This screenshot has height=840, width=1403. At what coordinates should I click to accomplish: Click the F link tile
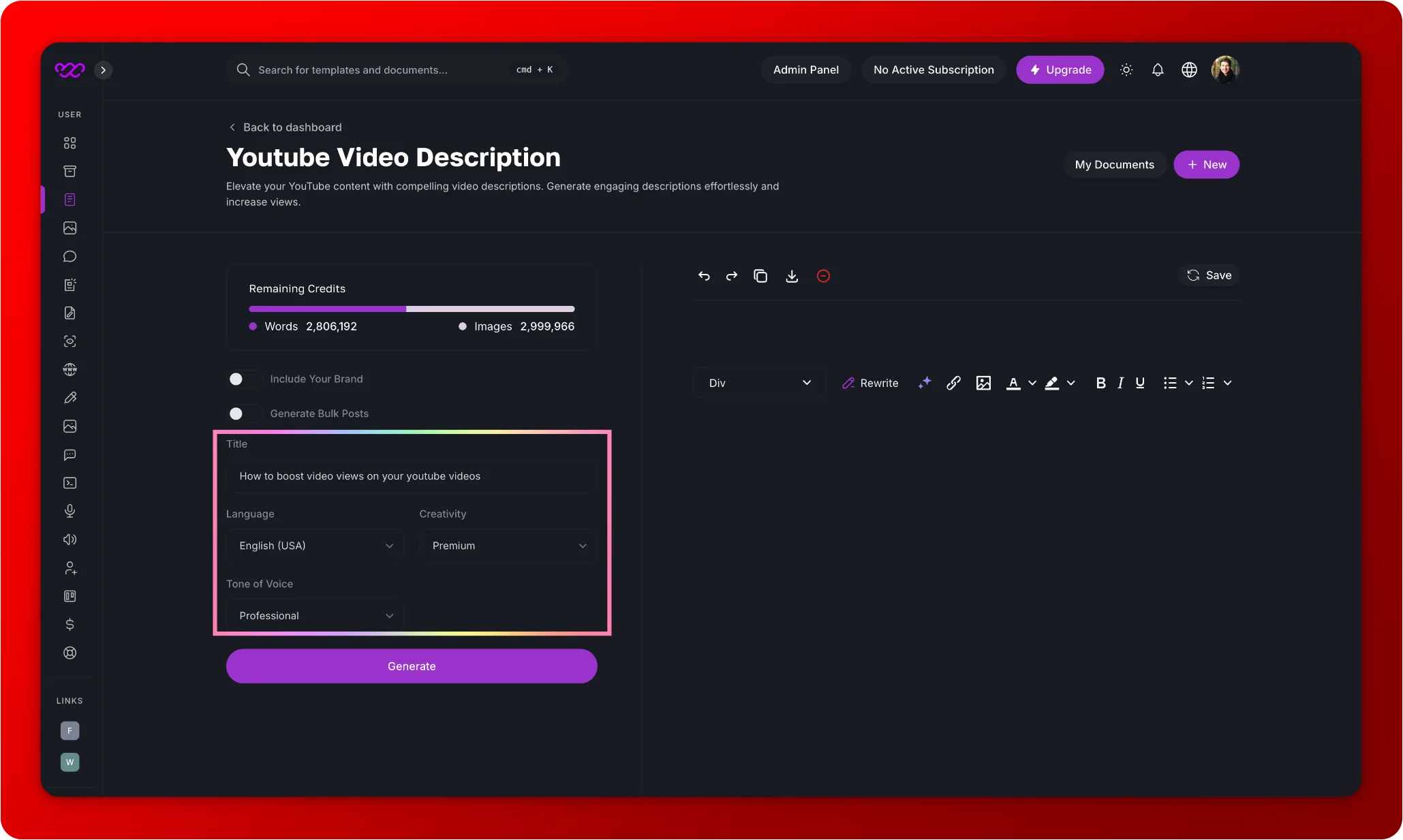(70, 731)
